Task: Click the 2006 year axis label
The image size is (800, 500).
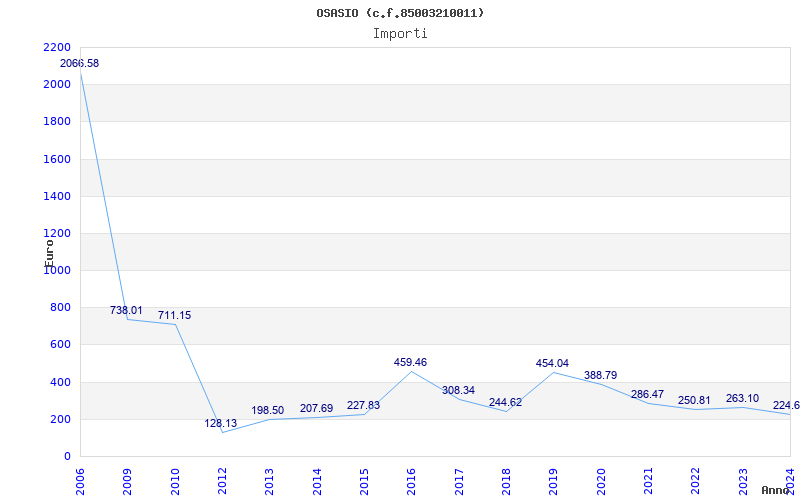Action: click(80, 482)
